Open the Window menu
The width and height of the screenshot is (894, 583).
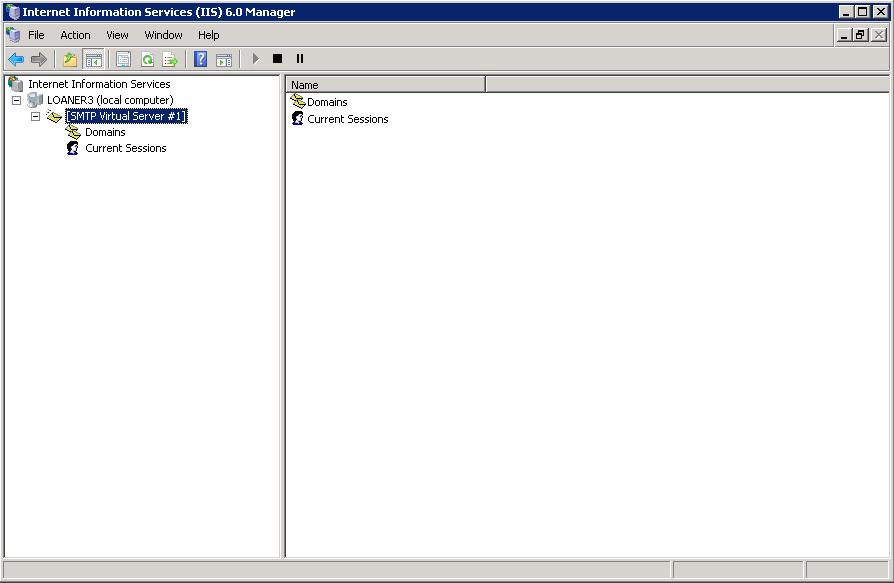pos(163,35)
